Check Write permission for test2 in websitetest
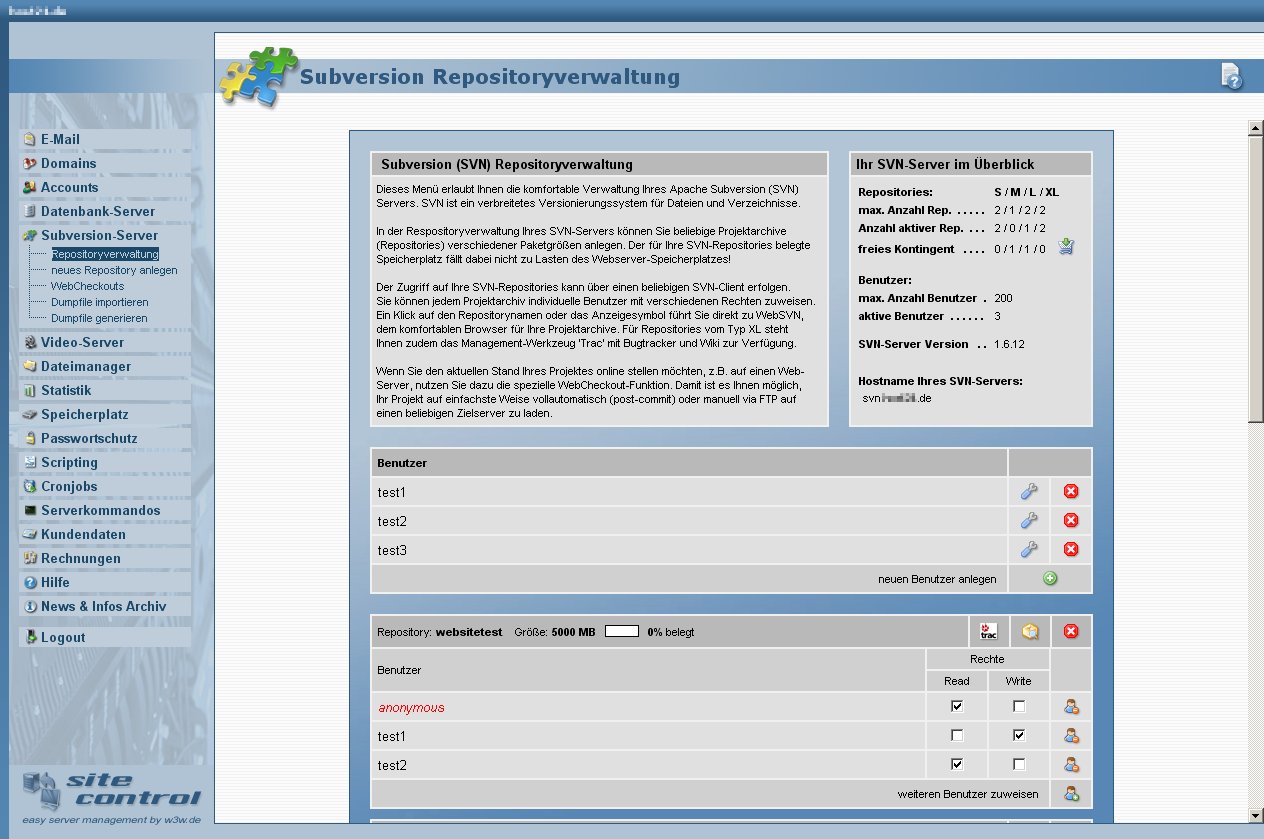 pos(1019,765)
